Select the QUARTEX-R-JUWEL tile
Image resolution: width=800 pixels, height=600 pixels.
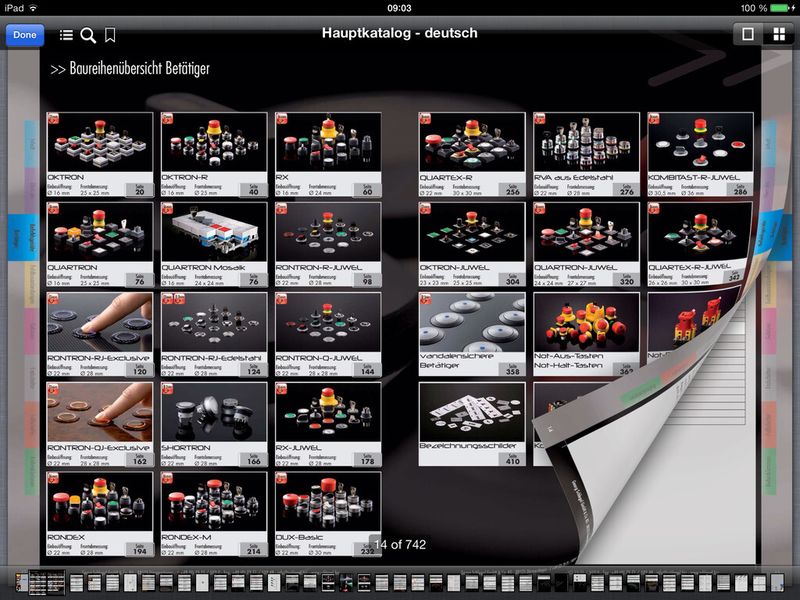pos(700,243)
